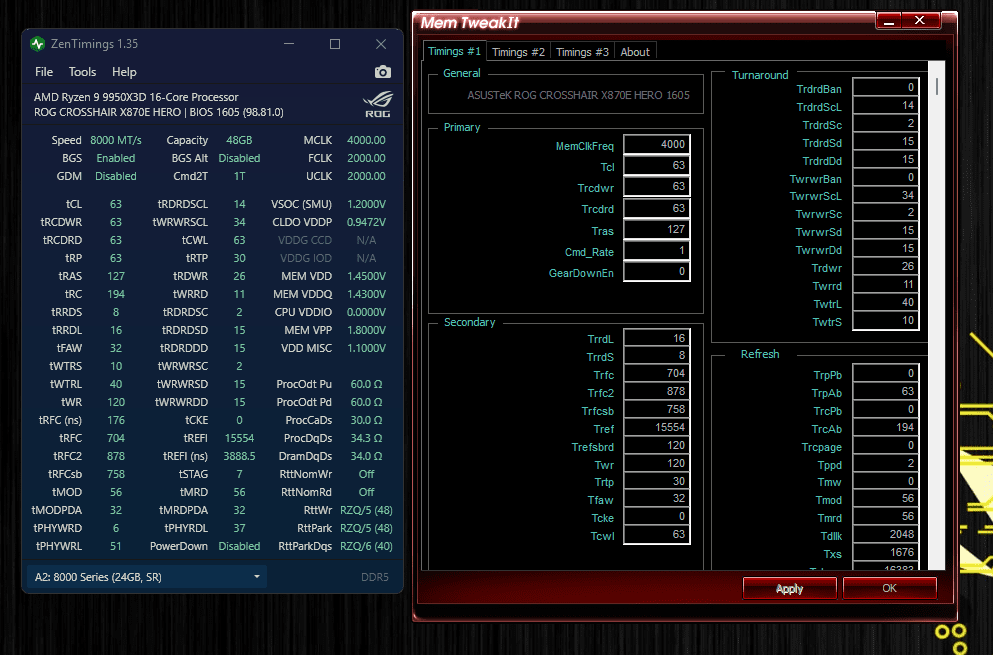This screenshot has width=993, height=655.
Task: Click the DDR5 label in ZenTimings
Action: click(x=375, y=577)
